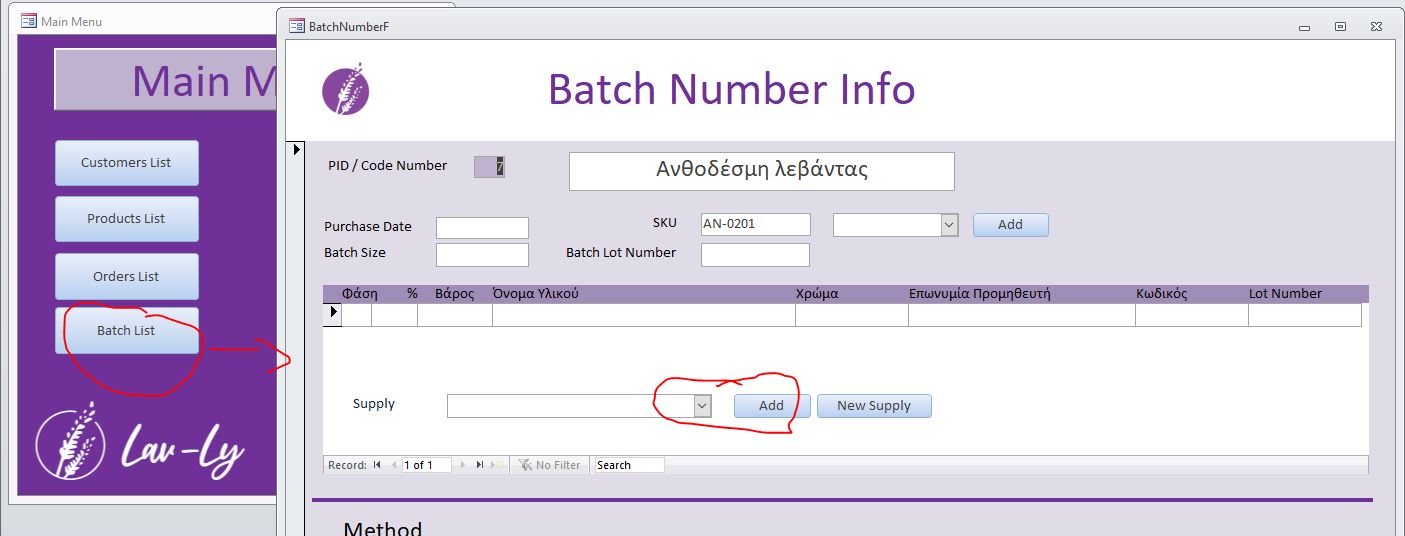Open Orders List from Main Menu
The image size is (1405, 536).
tap(127, 277)
